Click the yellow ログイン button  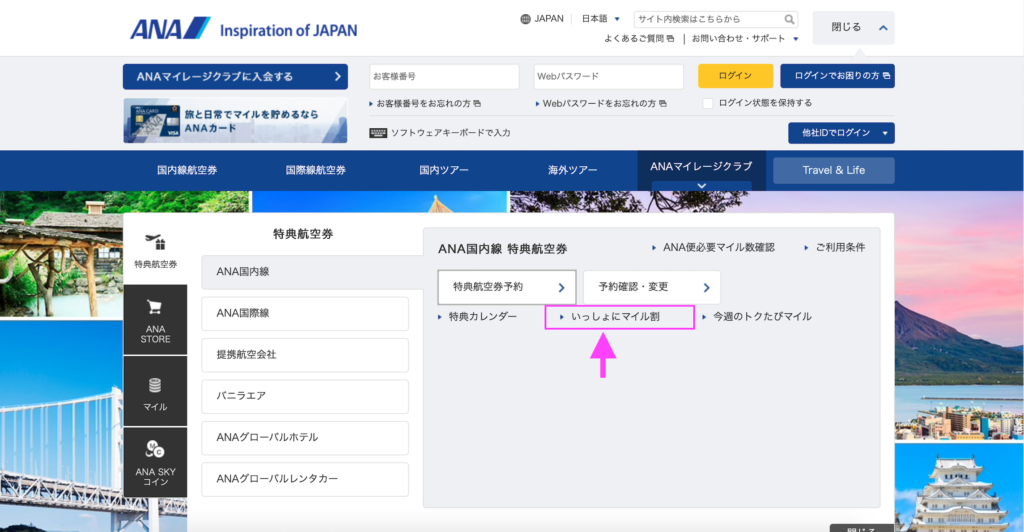point(735,76)
